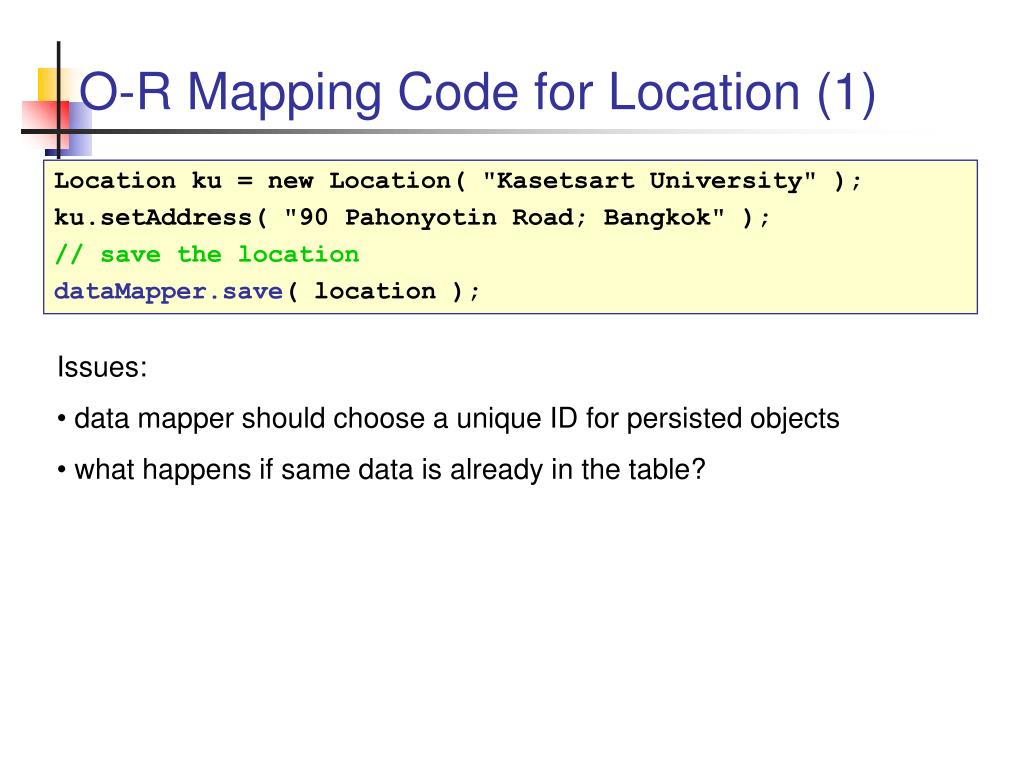
Task: Click the words 'persisted objects' in first bullet
Action: click(x=733, y=419)
